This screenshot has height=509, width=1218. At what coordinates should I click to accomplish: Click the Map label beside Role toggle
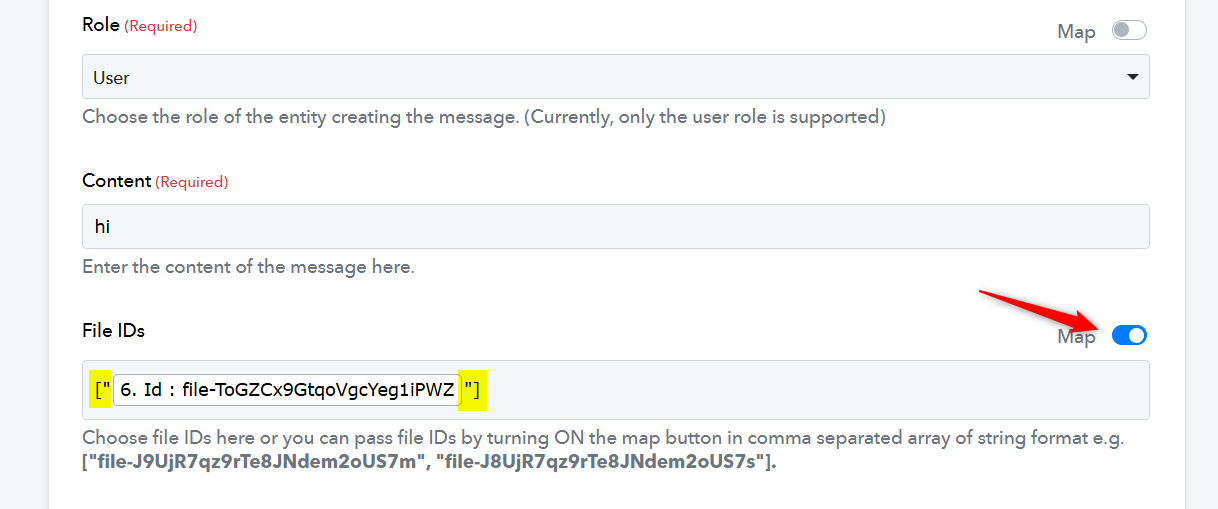point(1076,31)
